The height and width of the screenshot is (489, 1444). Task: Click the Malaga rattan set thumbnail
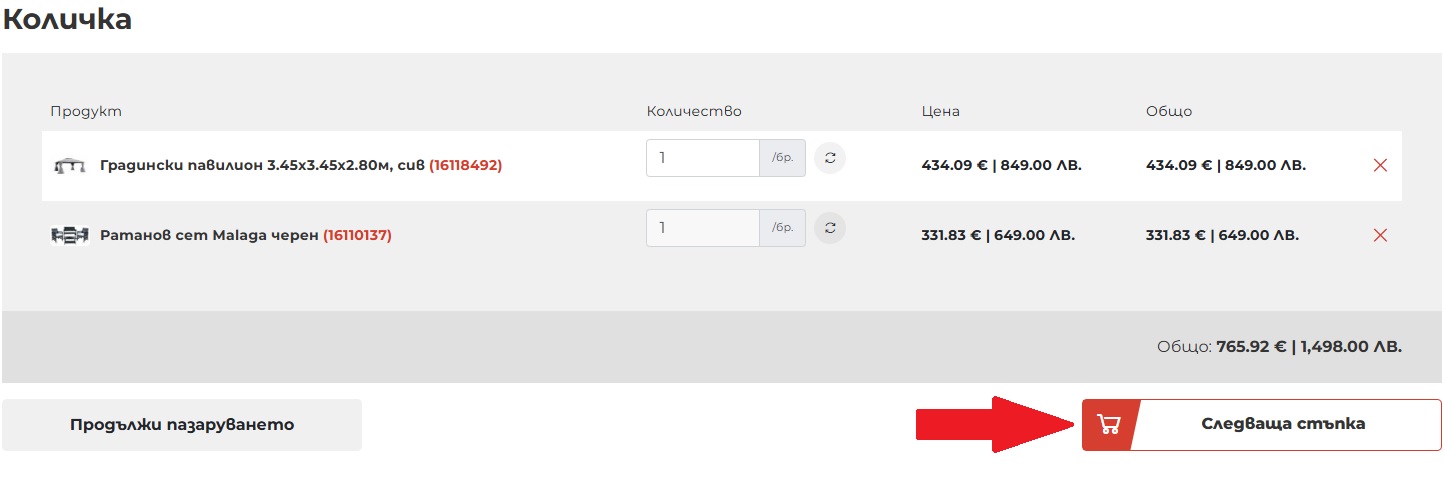click(x=69, y=235)
